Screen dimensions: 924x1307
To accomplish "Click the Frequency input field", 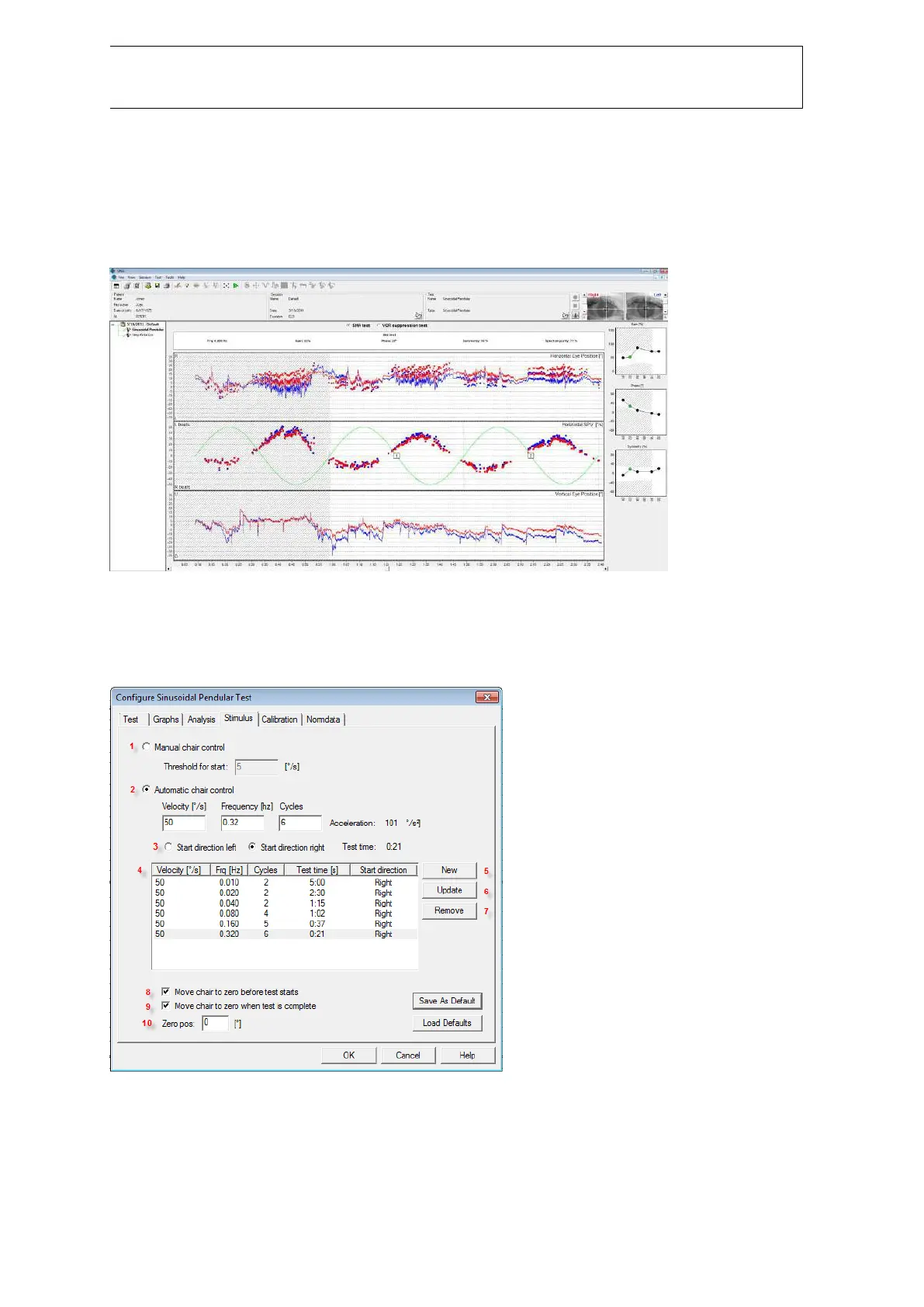I will coord(243,823).
